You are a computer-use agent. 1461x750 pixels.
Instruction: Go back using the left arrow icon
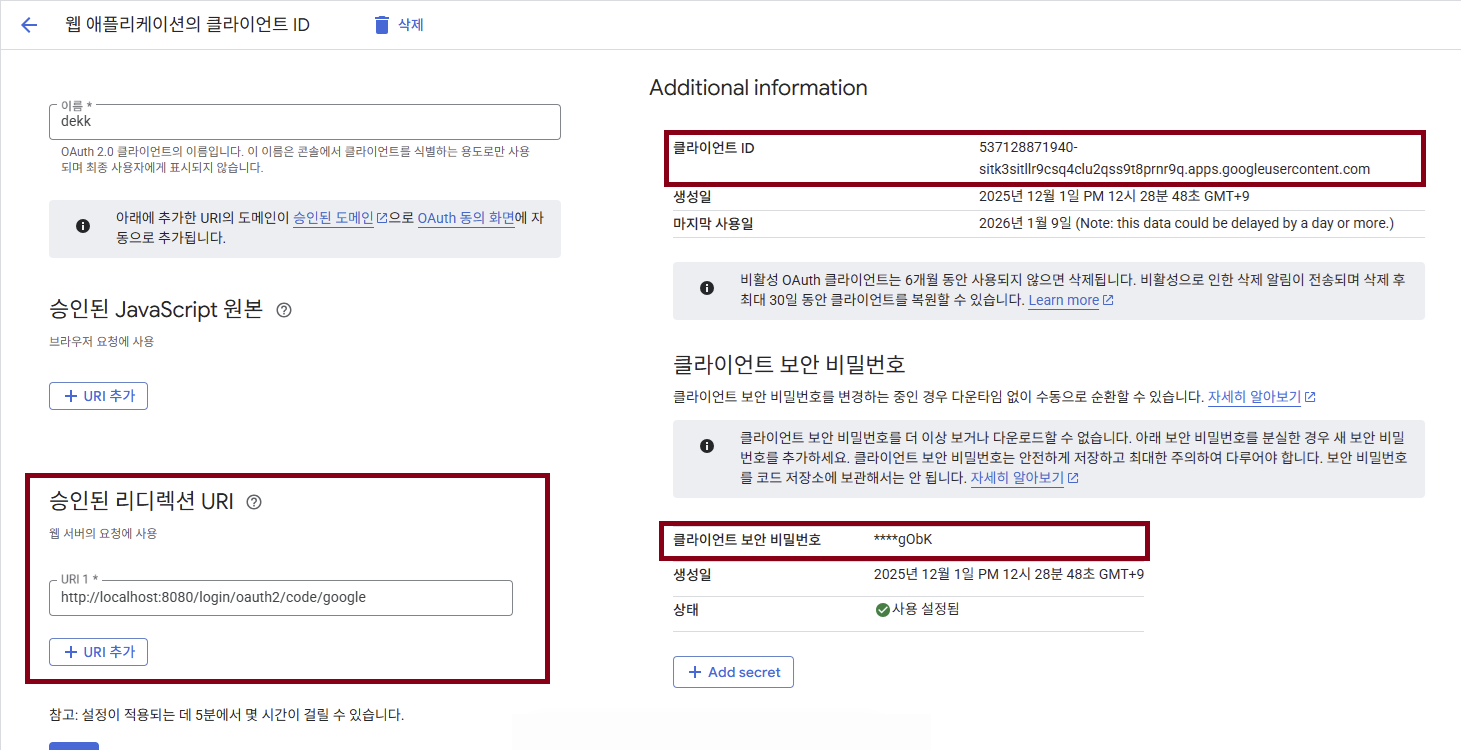point(29,25)
